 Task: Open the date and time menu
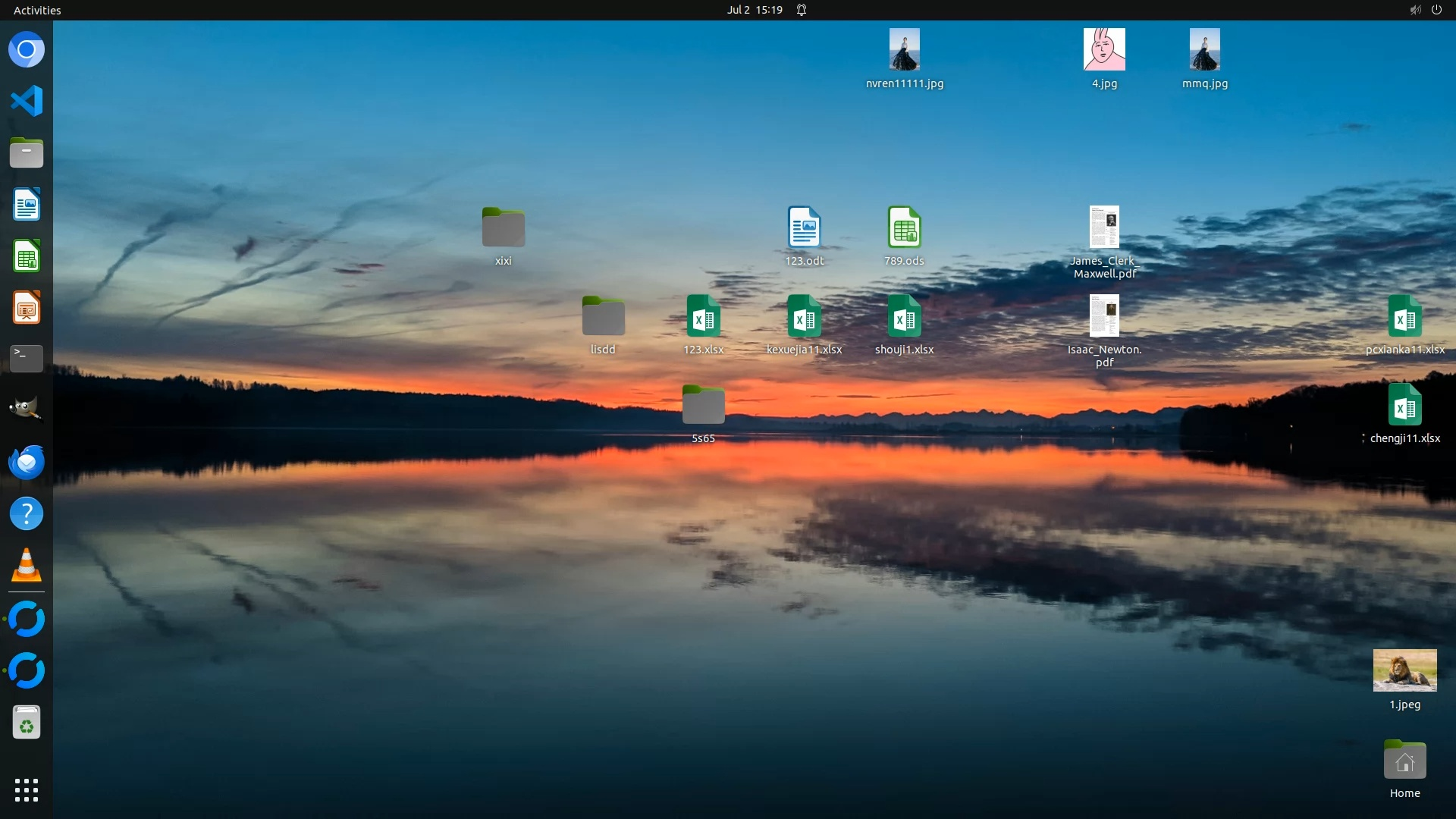tap(754, 10)
